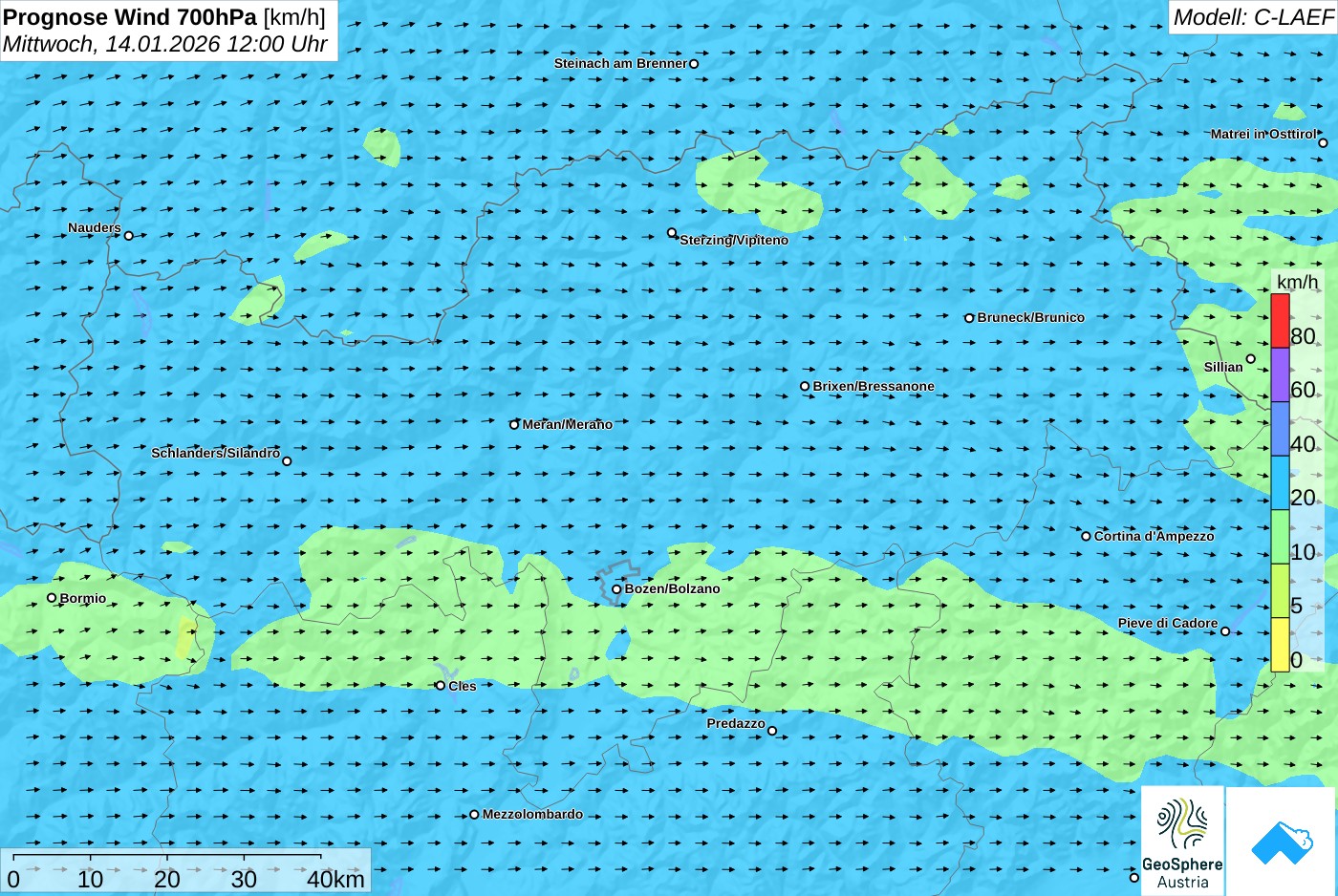
Task: Click the green 10 km/h legend swatch
Action: coord(1280,537)
